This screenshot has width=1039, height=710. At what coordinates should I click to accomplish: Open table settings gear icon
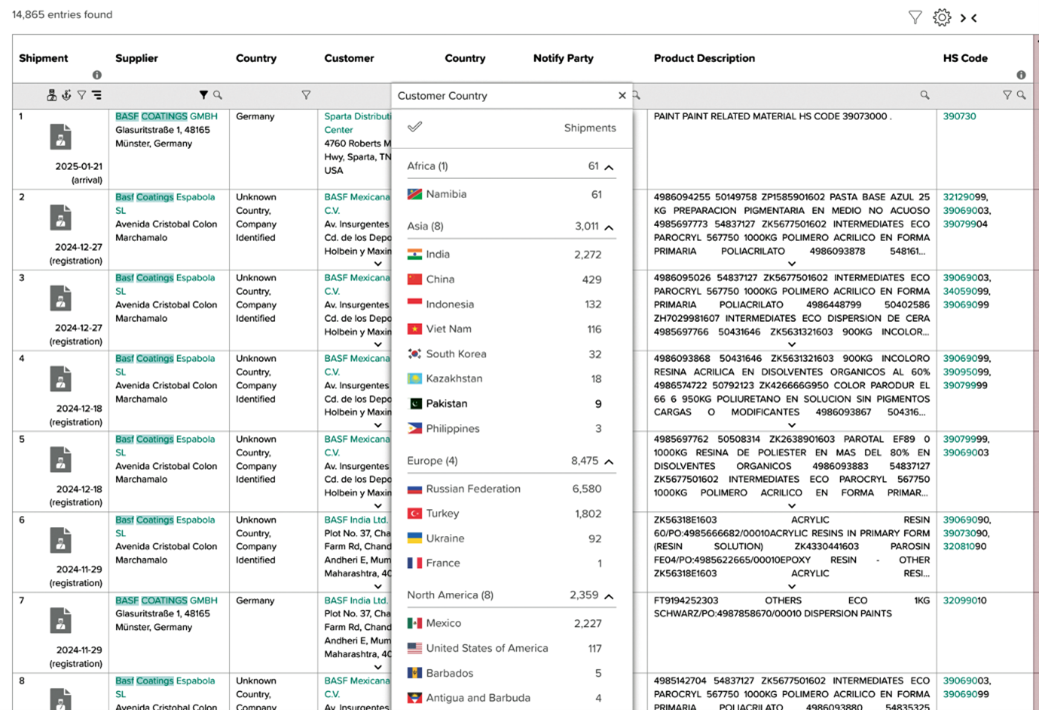click(x=942, y=17)
